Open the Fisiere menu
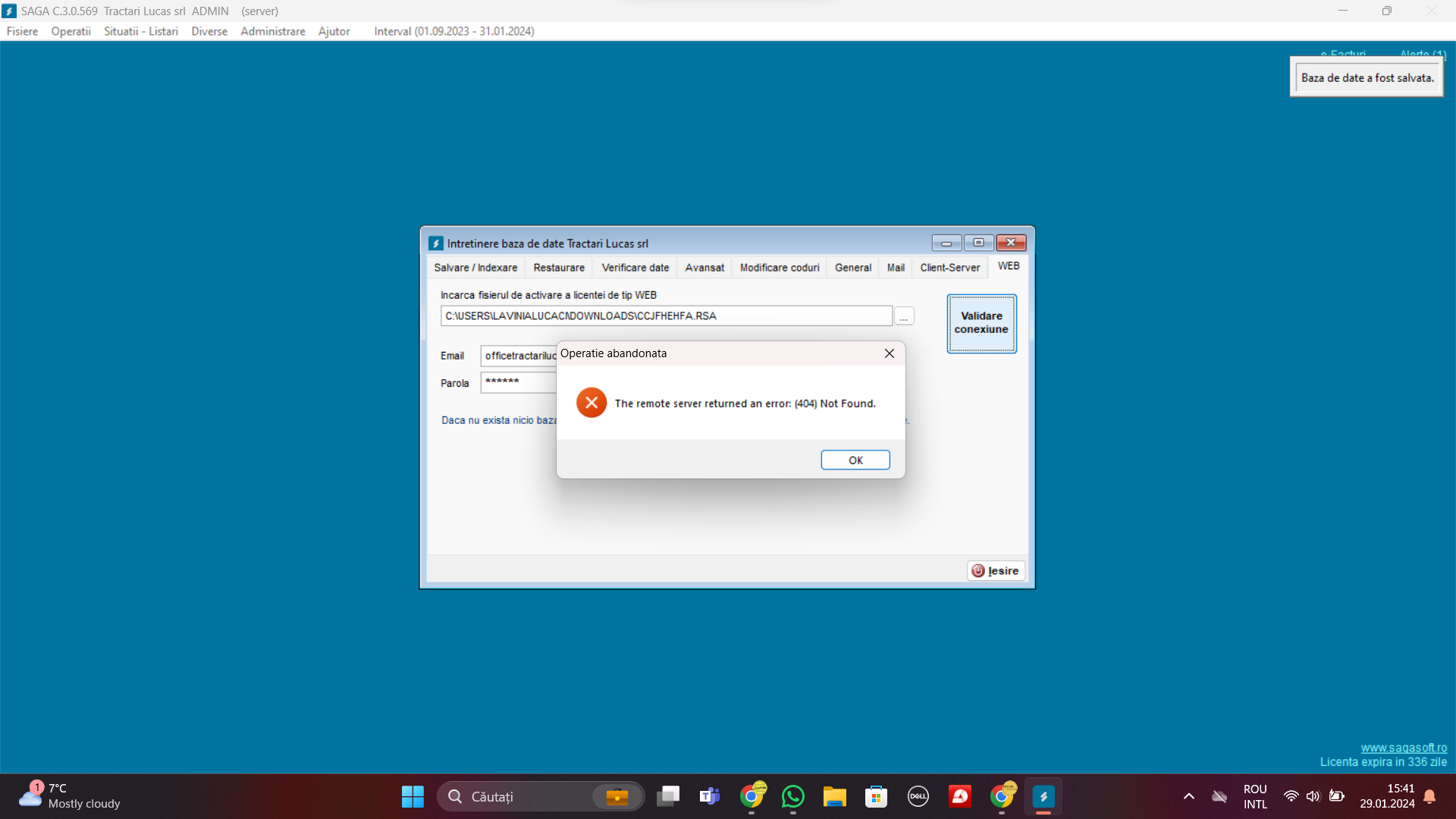Screen dimensions: 1456x819 point(22,31)
